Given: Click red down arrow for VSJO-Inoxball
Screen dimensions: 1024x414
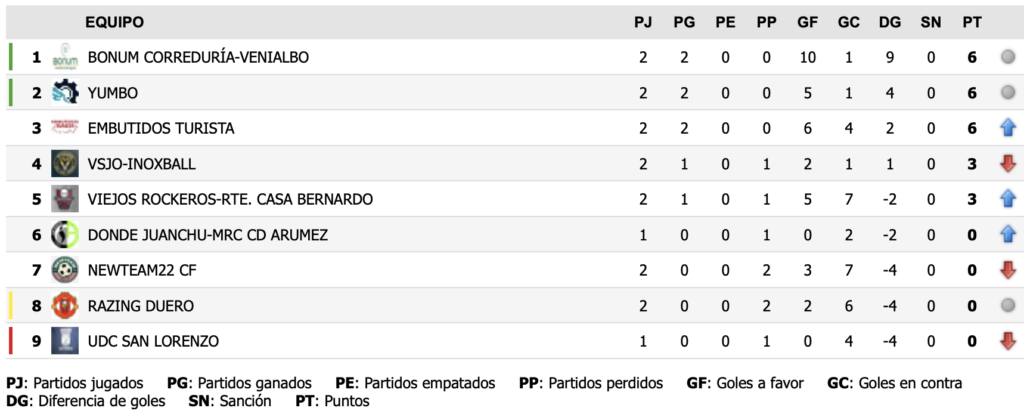Looking at the screenshot, I should coord(1008,164).
